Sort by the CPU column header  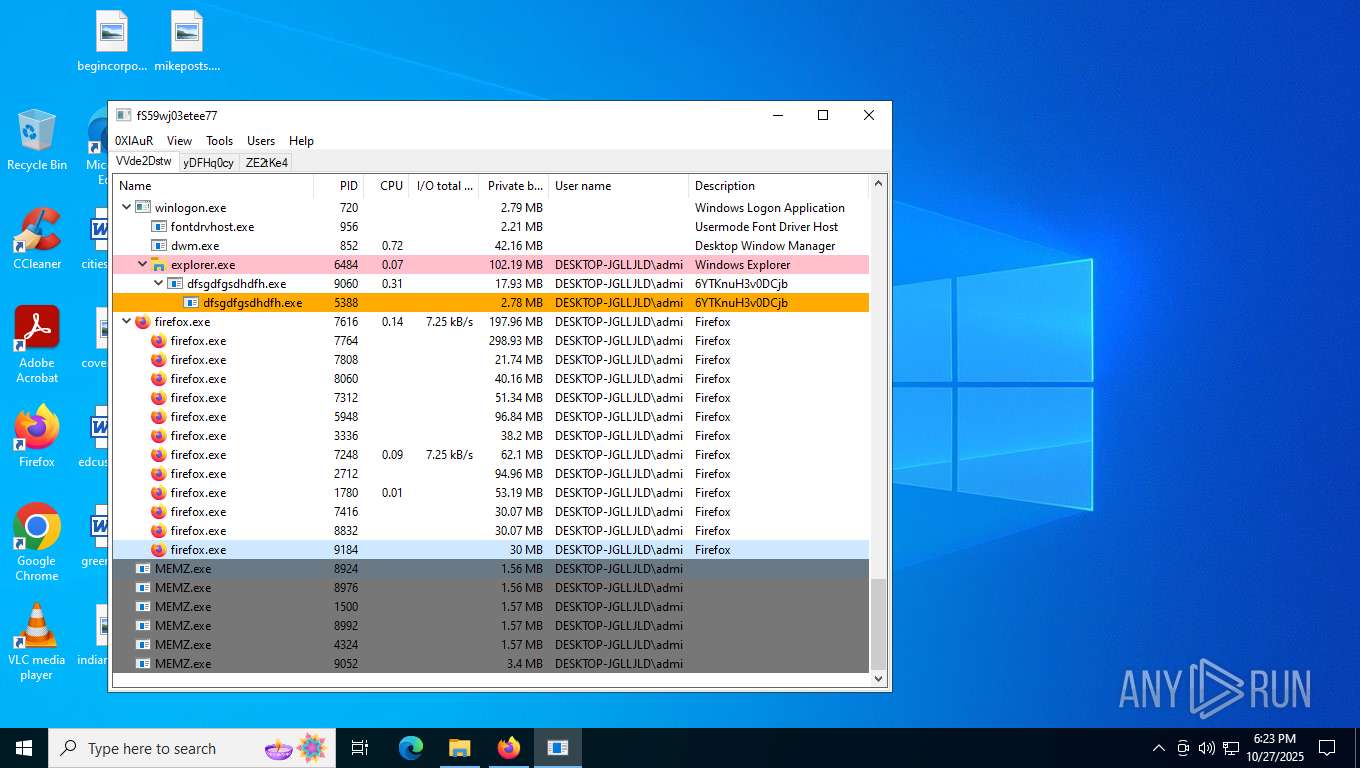[x=386, y=186]
